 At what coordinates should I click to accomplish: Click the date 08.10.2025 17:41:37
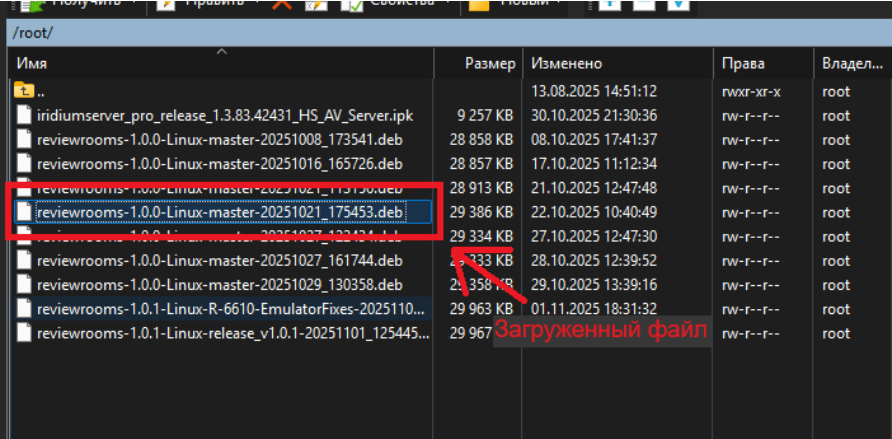point(594,140)
